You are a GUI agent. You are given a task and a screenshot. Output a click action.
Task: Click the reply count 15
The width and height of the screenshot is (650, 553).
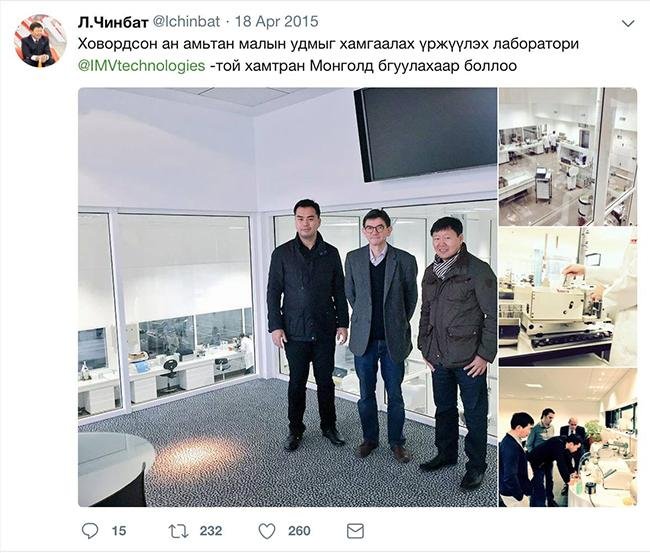point(119,531)
